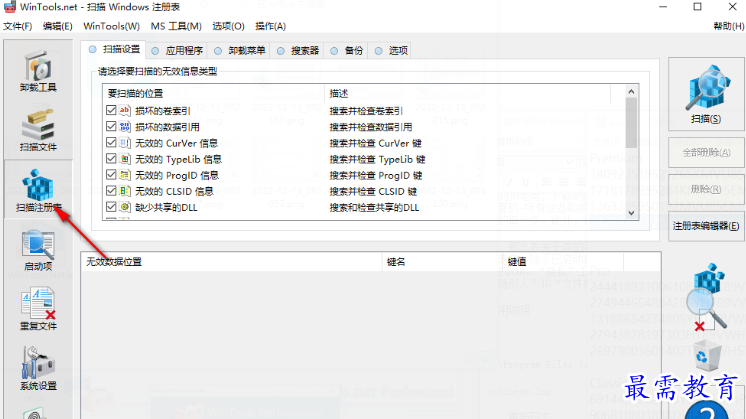Sort by 键值 column header

click(x=563, y=262)
